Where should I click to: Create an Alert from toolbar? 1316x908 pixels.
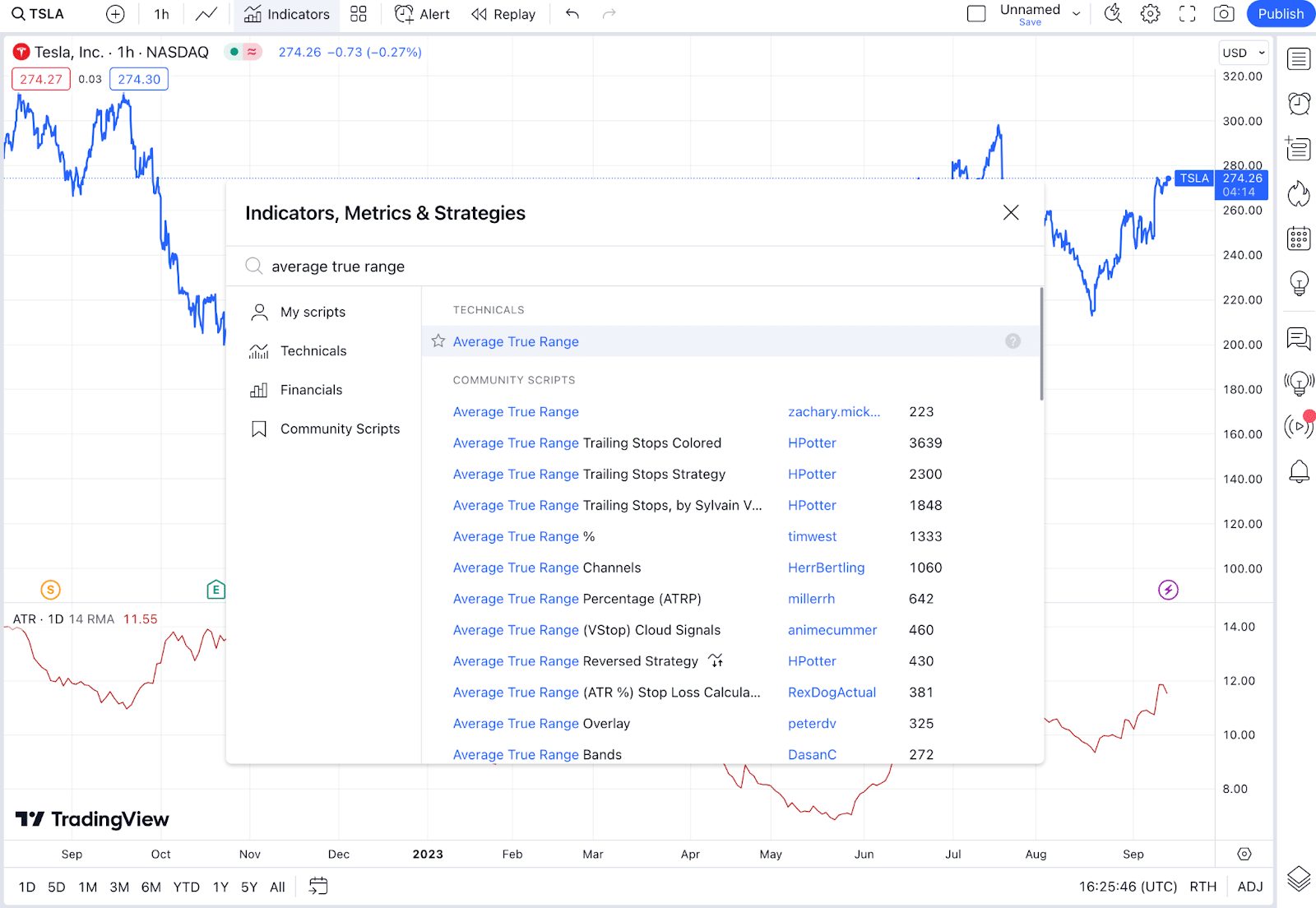pos(422,14)
